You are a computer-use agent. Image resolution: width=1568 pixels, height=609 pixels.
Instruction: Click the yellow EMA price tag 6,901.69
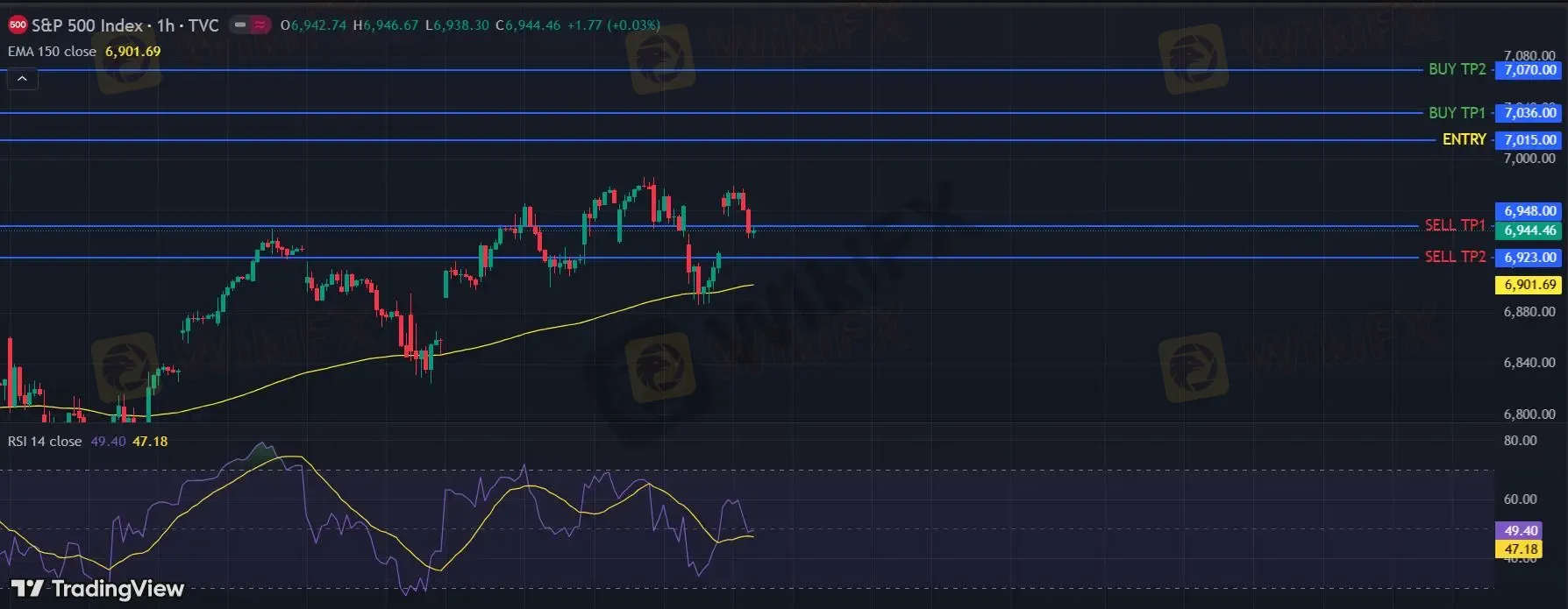1530,285
